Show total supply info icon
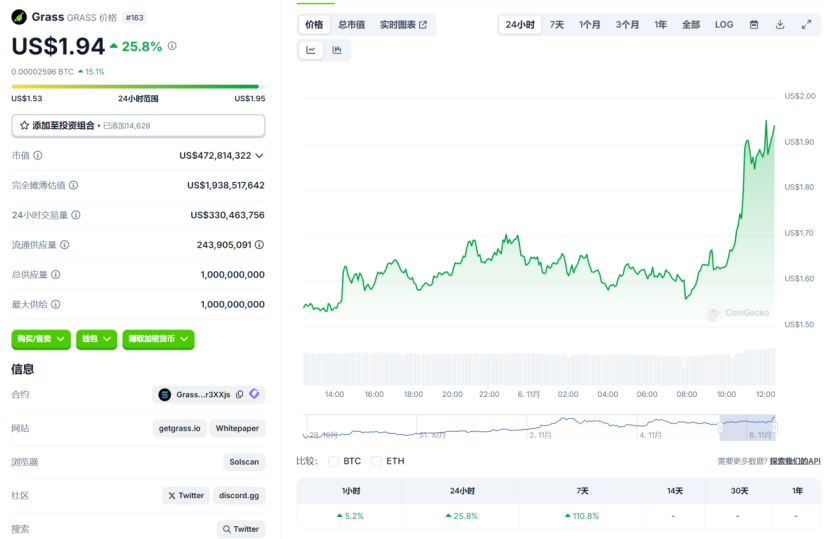830x539 pixels. click(56, 274)
